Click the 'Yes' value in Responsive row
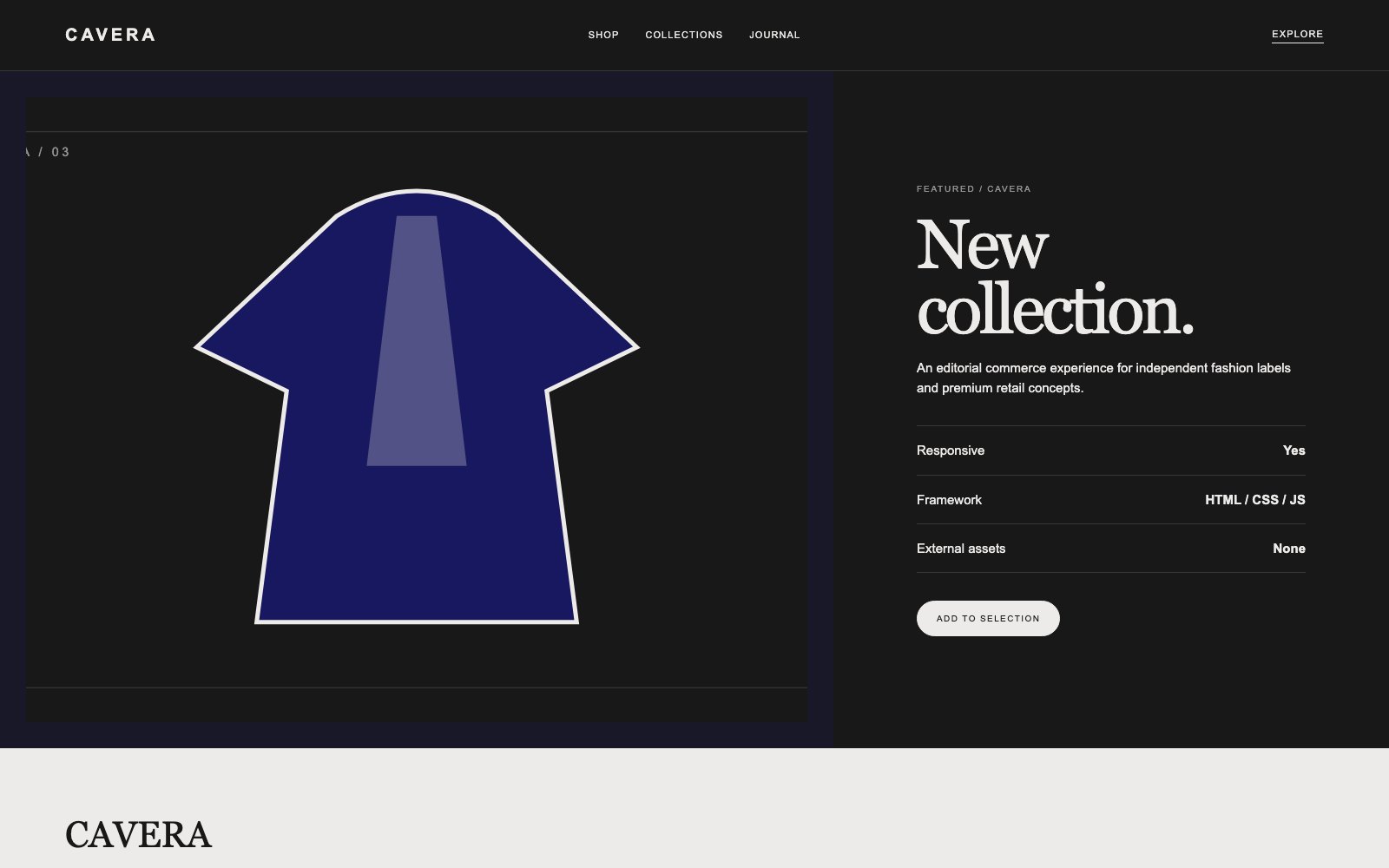The width and height of the screenshot is (1389, 868). click(x=1294, y=450)
